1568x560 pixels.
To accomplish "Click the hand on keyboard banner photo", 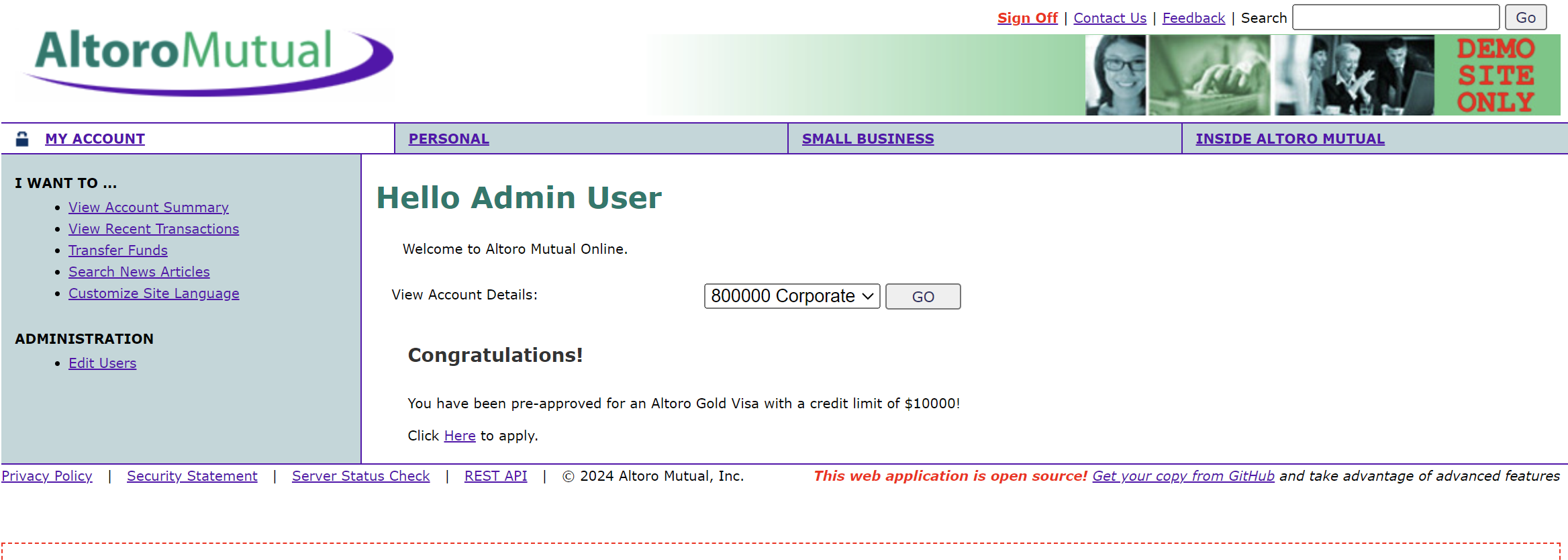I will (1210, 75).
